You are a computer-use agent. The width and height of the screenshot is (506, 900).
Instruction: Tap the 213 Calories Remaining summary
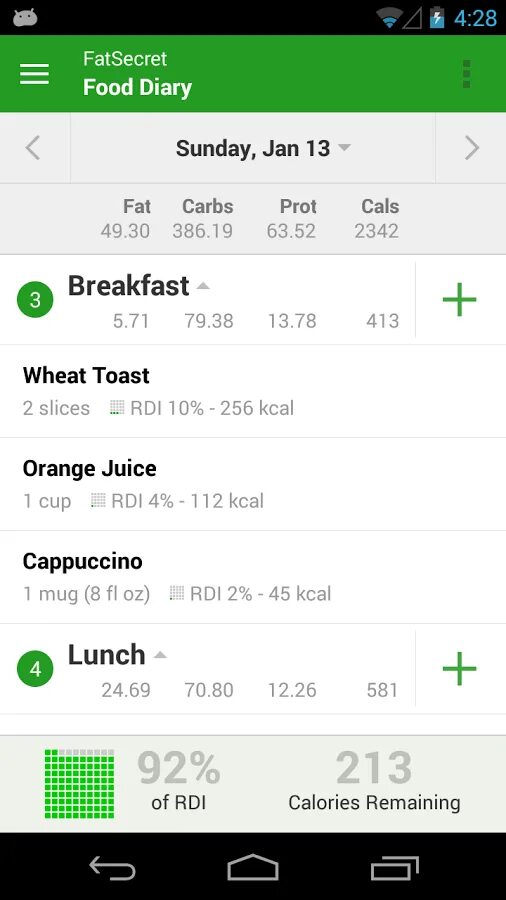coord(374,783)
